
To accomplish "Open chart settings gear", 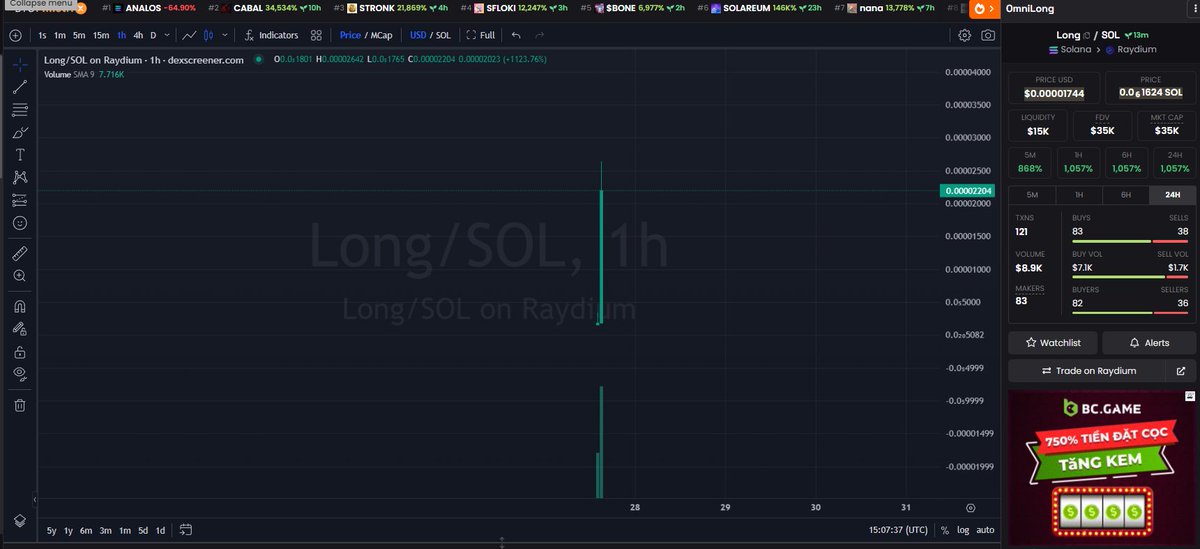I will (964, 35).
